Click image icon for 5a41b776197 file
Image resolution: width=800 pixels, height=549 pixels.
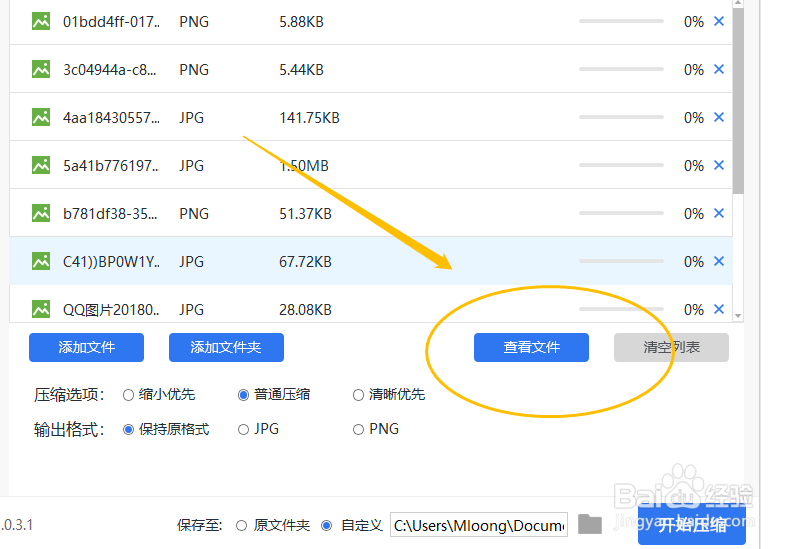[41, 165]
